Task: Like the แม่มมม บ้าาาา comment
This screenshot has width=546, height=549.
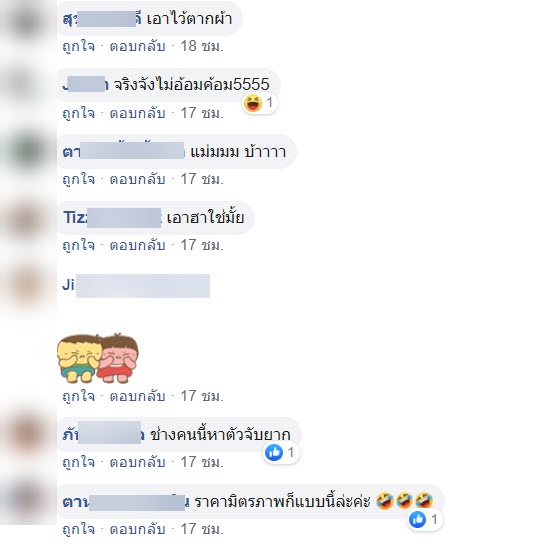Action: 78,179
